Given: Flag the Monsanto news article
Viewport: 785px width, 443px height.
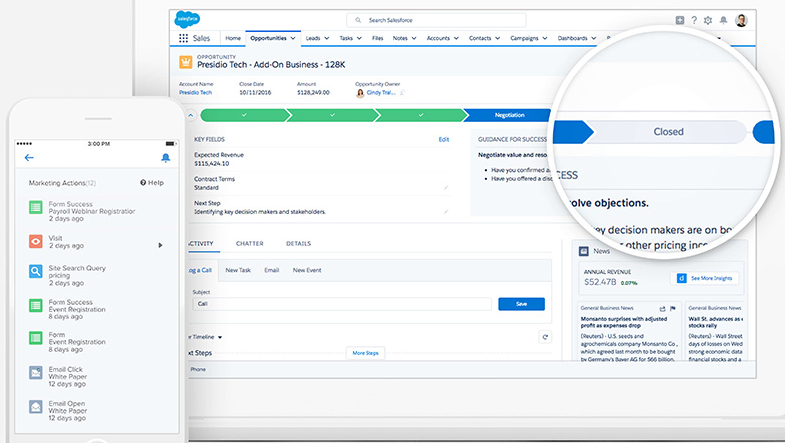Looking at the screenshot, I should tap(673, 308).
